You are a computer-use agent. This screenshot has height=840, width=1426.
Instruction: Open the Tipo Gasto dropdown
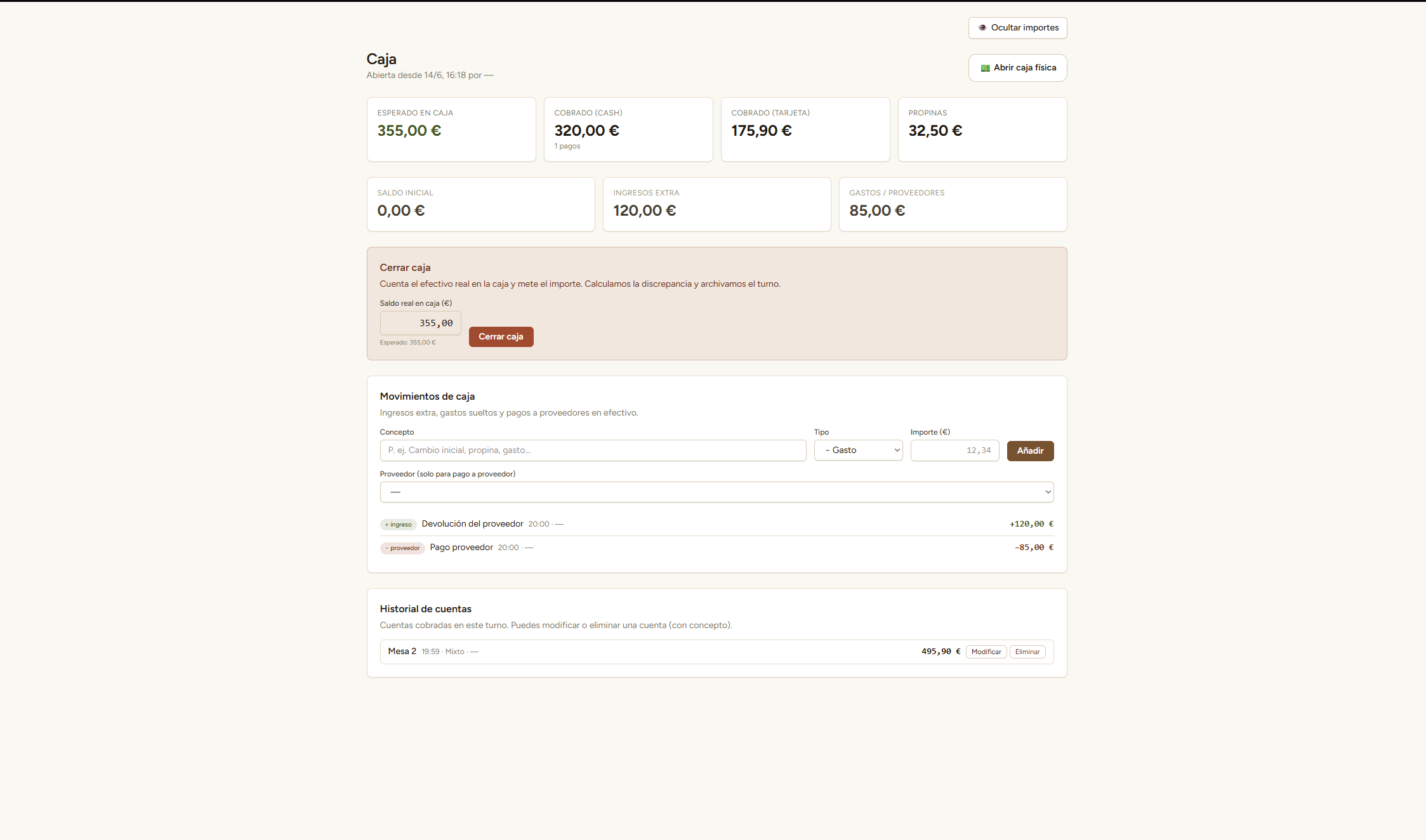858,450
